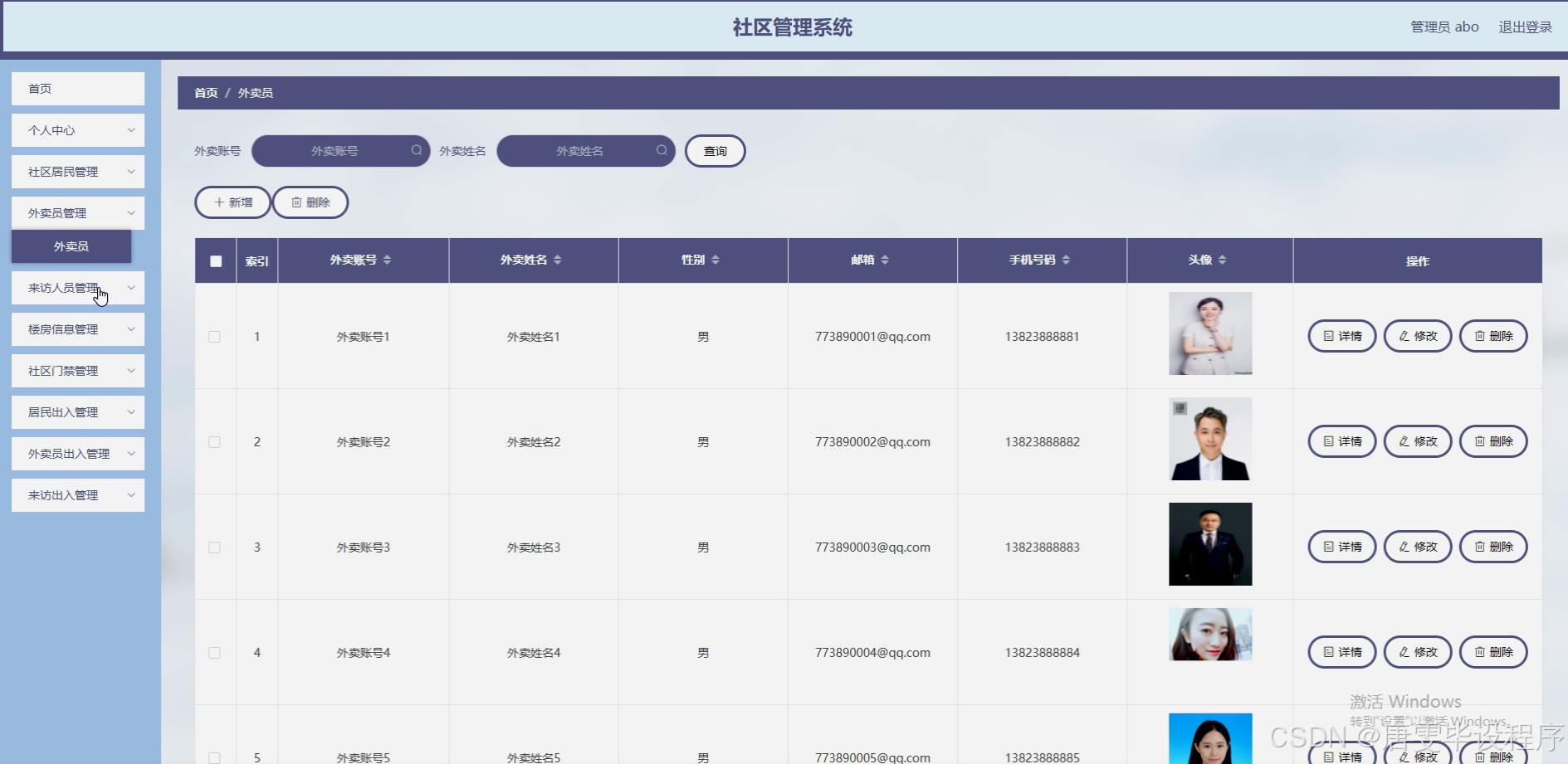The height and width of the screenshot is (764, 1568).
Task: Expand 社区居民管理 menu chevron
Action: click(x=131, y=172)
